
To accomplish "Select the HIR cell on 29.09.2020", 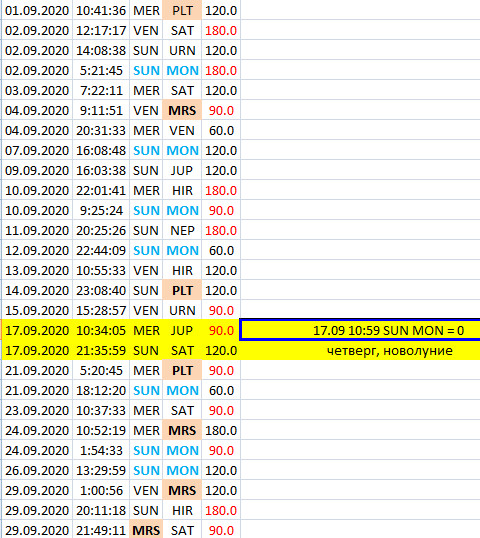I will pyautogui.click(x=182, y=510).
